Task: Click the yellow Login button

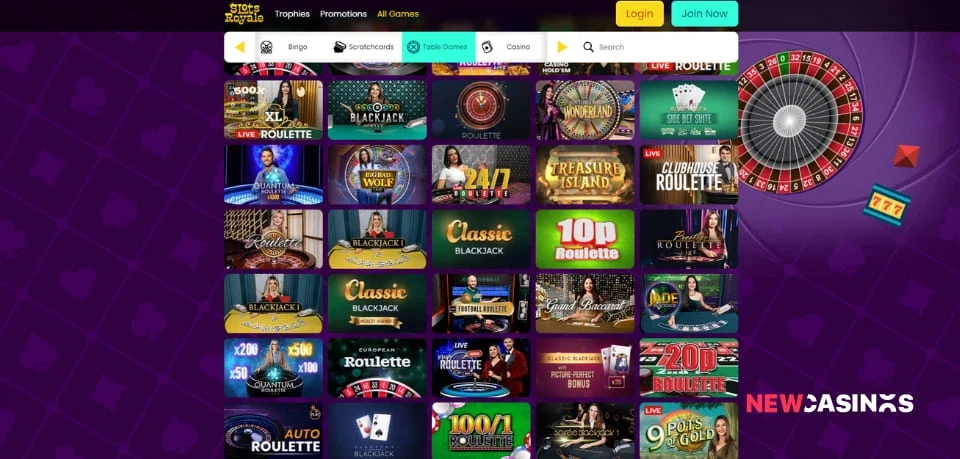Action: click(640, 13)
